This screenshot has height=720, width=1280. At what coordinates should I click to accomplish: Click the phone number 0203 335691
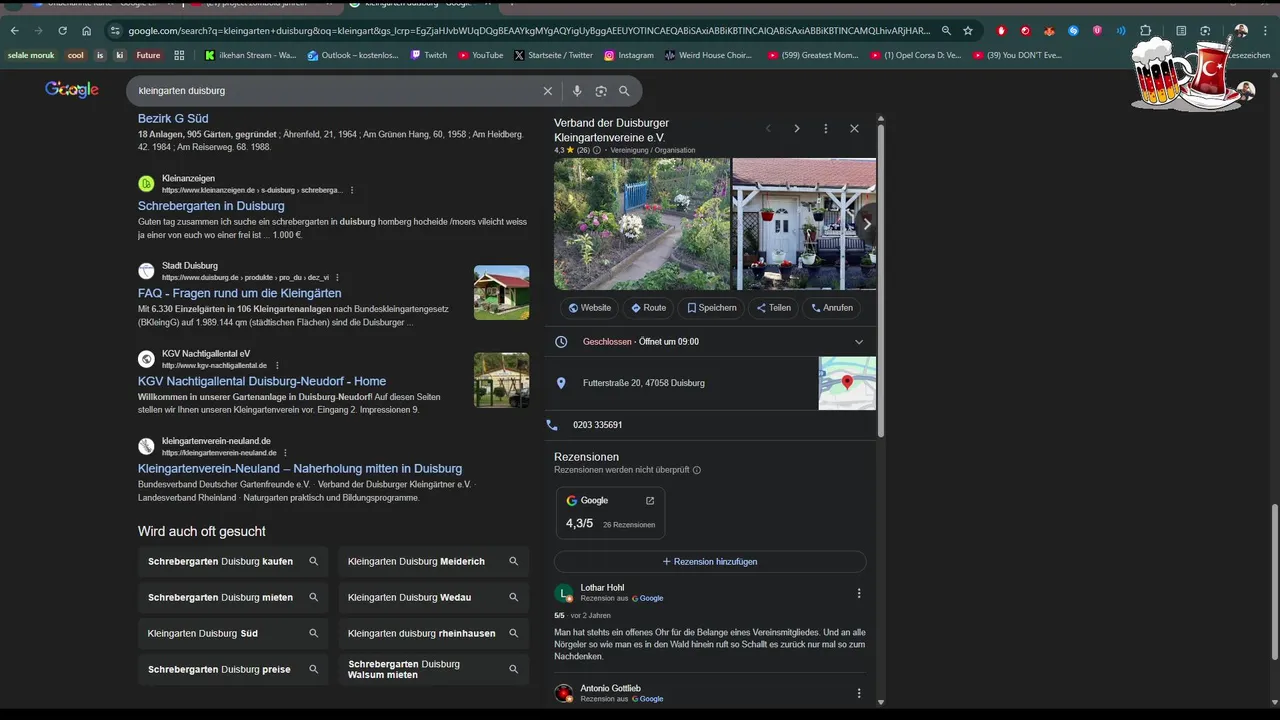598,425
